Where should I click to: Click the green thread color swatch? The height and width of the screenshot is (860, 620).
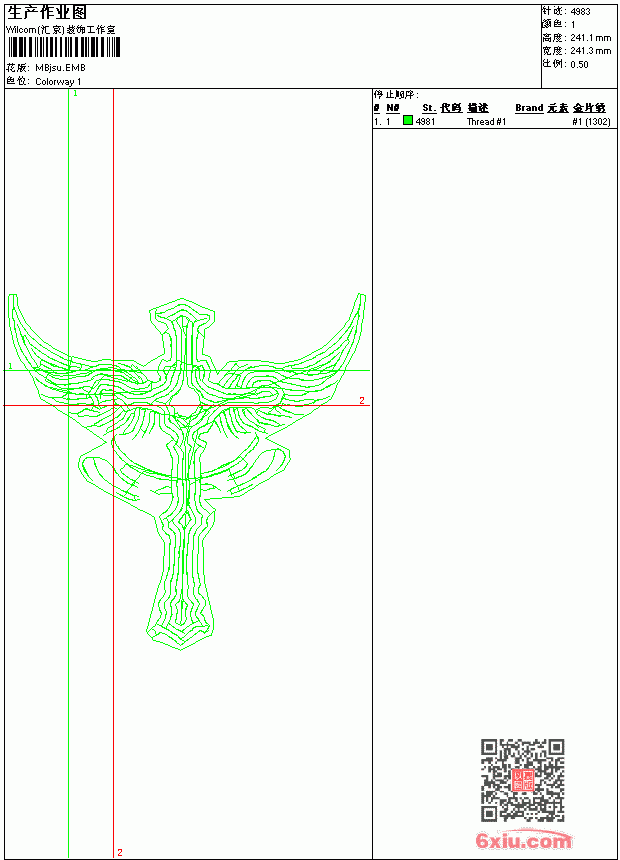408,120
